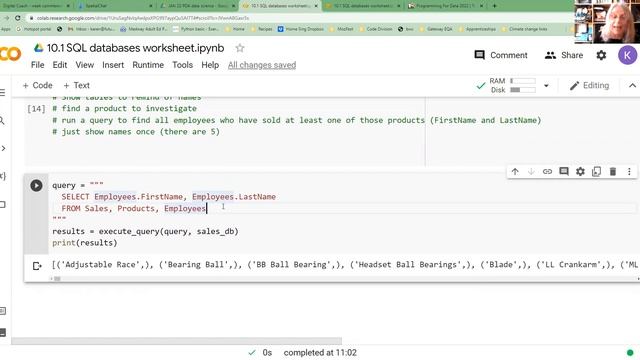
Task: Click the 'completed at 11:02' status text
Action: pyautogui.click(x=320, y=353)
